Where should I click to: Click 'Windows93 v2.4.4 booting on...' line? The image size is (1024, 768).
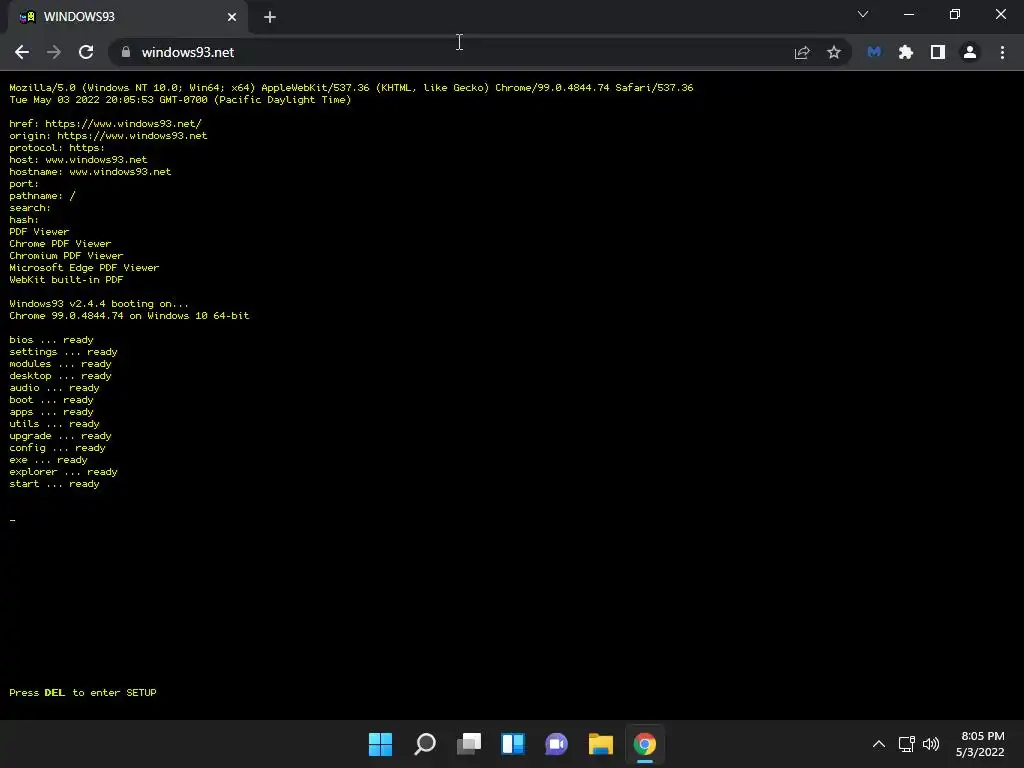[x=99, y=304]
